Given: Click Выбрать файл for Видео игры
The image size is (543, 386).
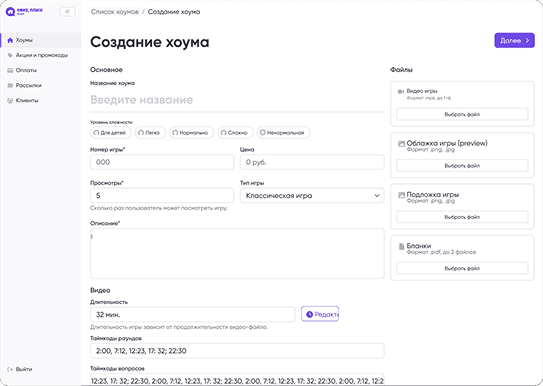Looking at the screenshot, I should click(x=462, y=114).
